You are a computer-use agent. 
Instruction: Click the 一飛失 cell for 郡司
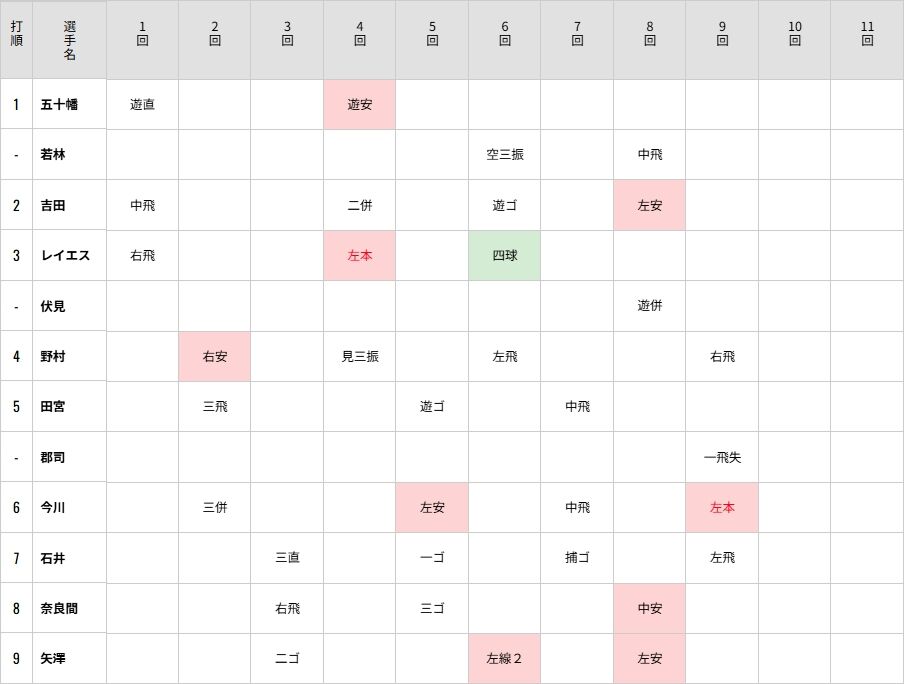[722, 457]
